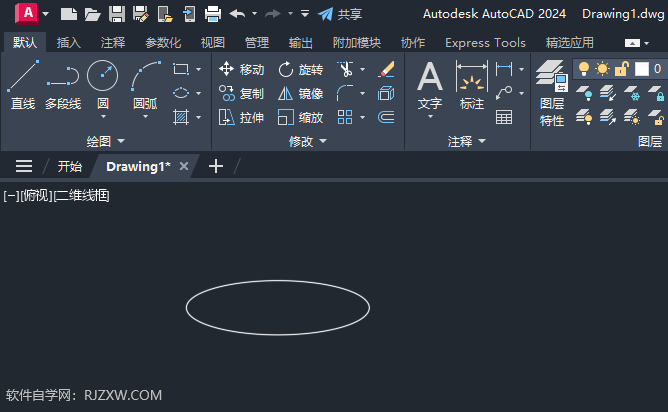
Task: Select the Explode tool icon
Action: (386, 93)
